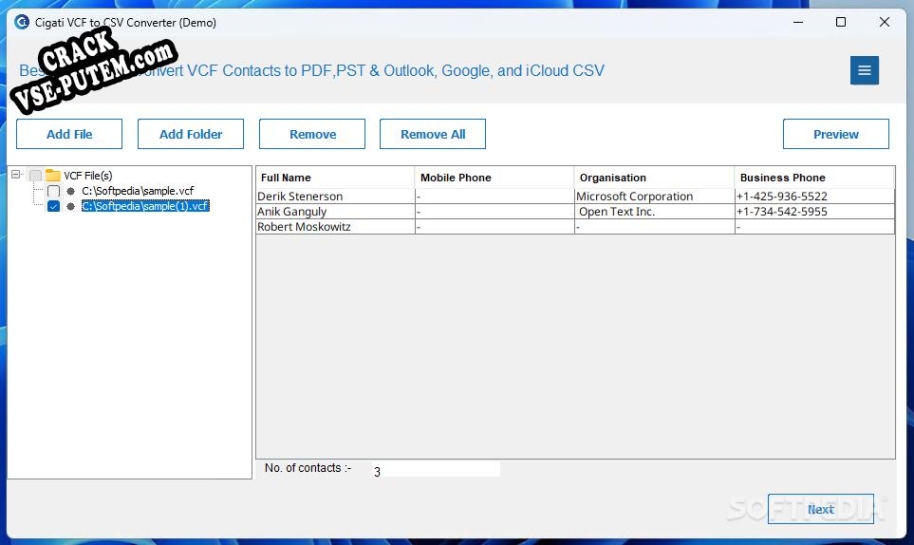The height and width of the screenshot is (545, 914).
Task: Open the hamburger menu icon
Action: (x=864, y=71)
